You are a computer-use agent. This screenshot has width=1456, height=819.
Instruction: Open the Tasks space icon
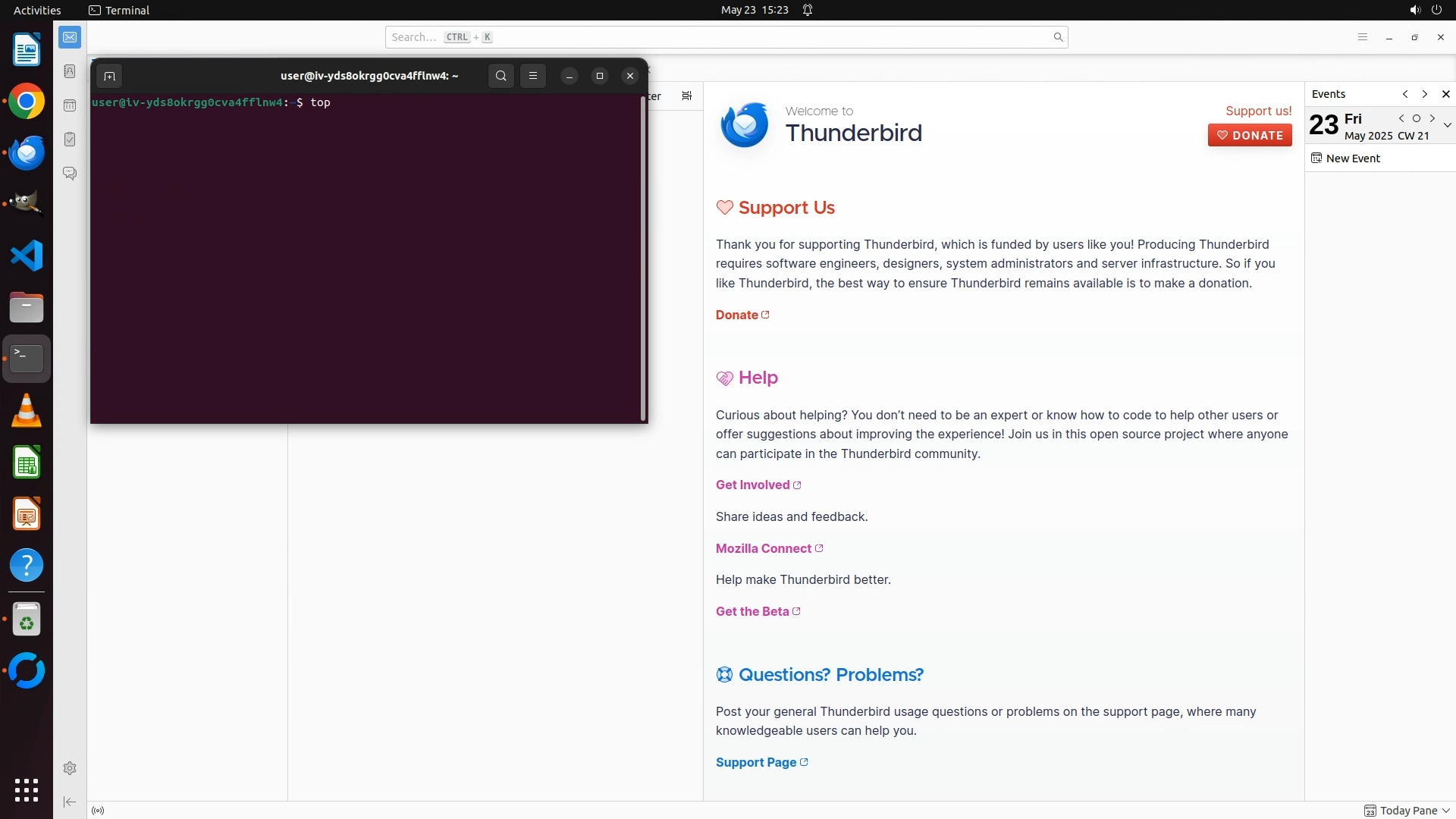click(70, 140)
